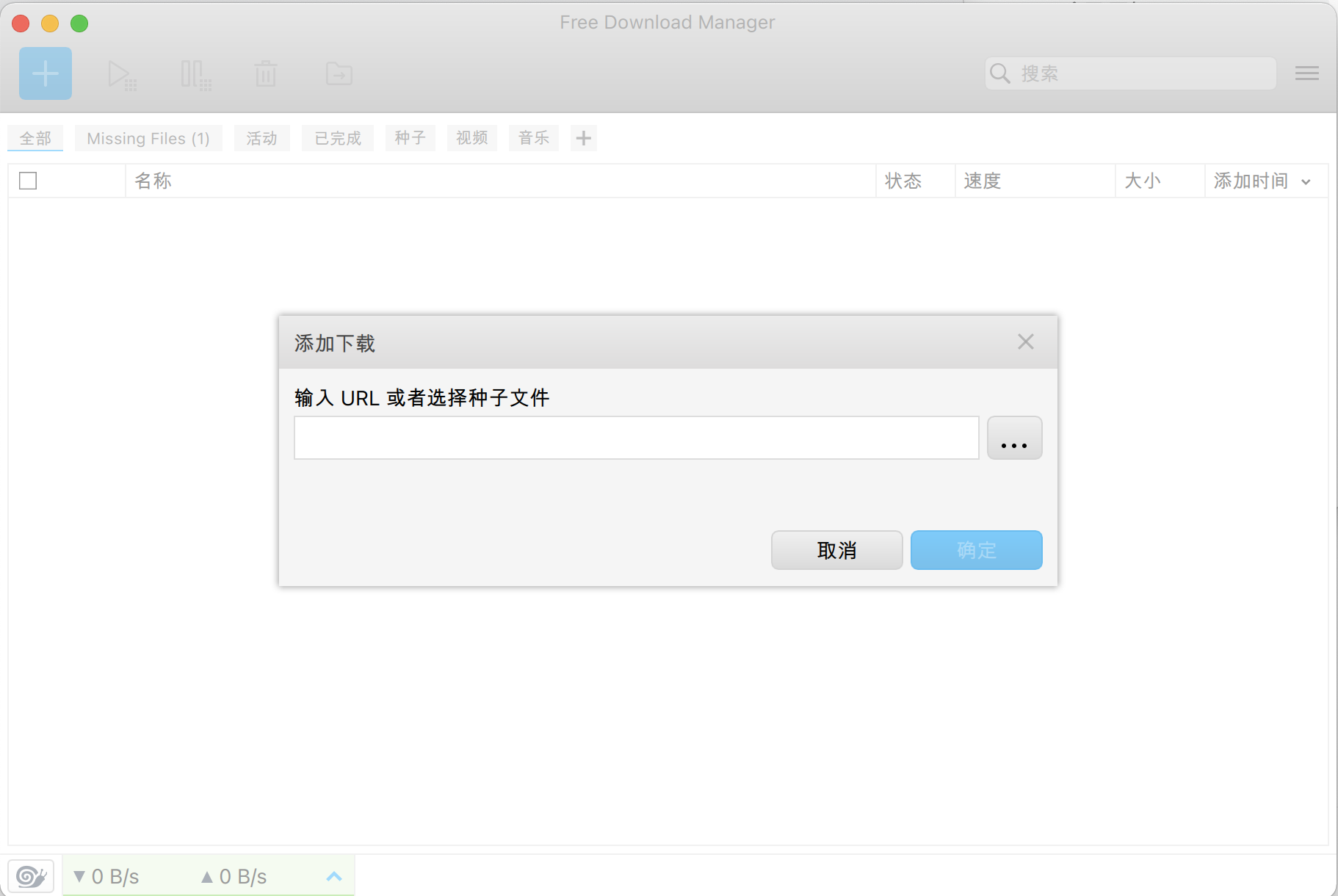Select the 种子 tab

tap(410, 138)
